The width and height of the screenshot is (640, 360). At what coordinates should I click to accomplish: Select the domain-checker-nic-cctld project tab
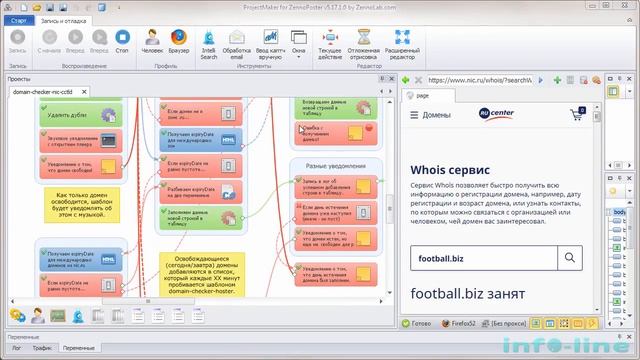click(42, 92)
